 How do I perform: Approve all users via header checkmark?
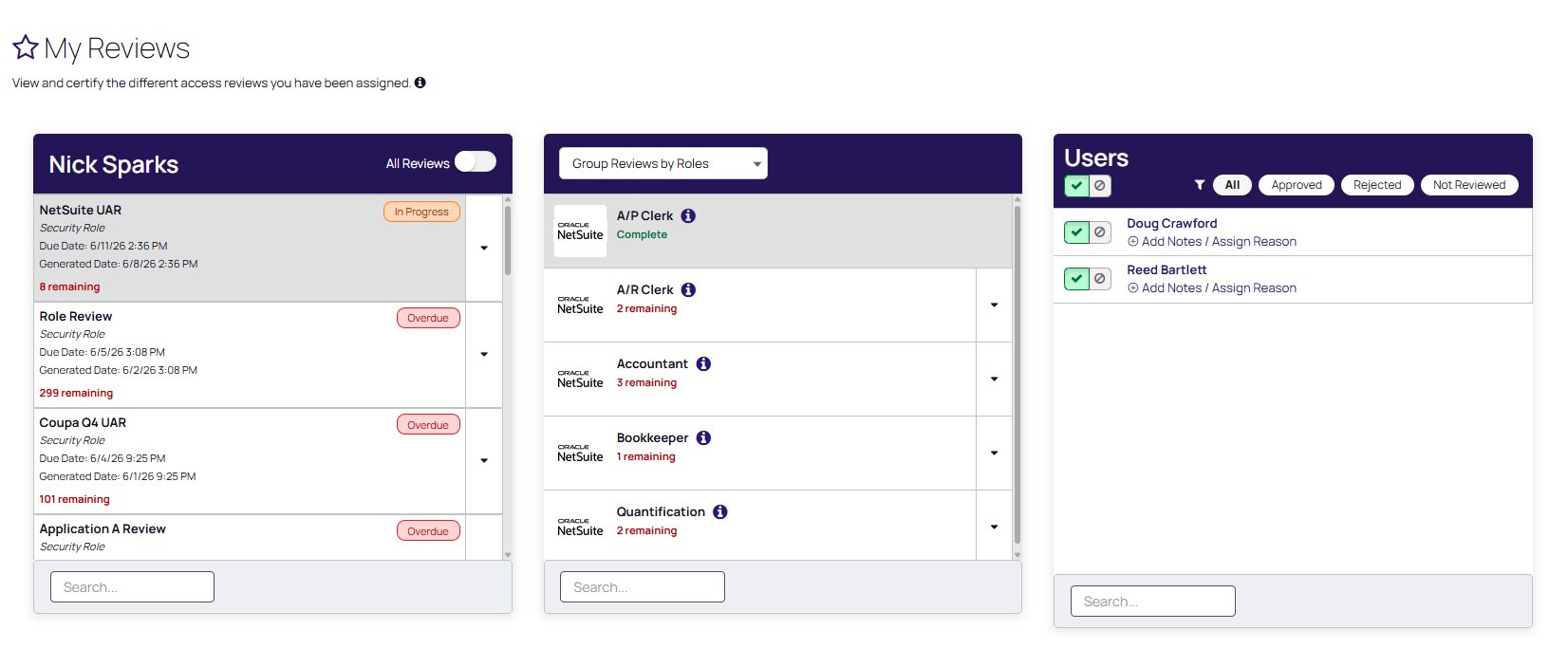pos(1076,186)
